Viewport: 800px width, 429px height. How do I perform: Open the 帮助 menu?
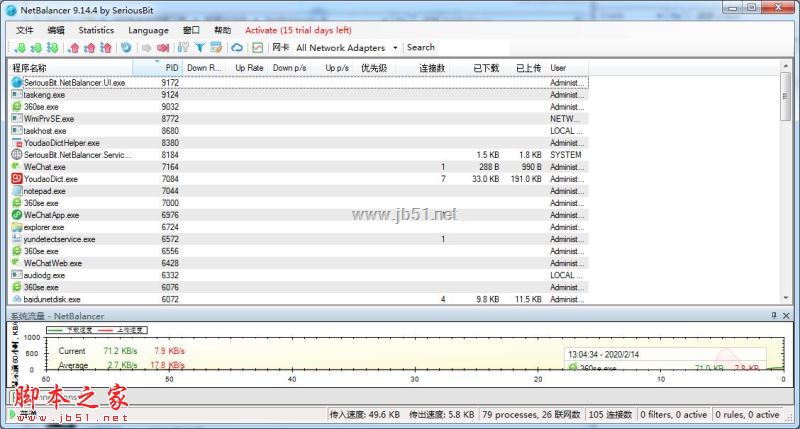coord(222,30)
